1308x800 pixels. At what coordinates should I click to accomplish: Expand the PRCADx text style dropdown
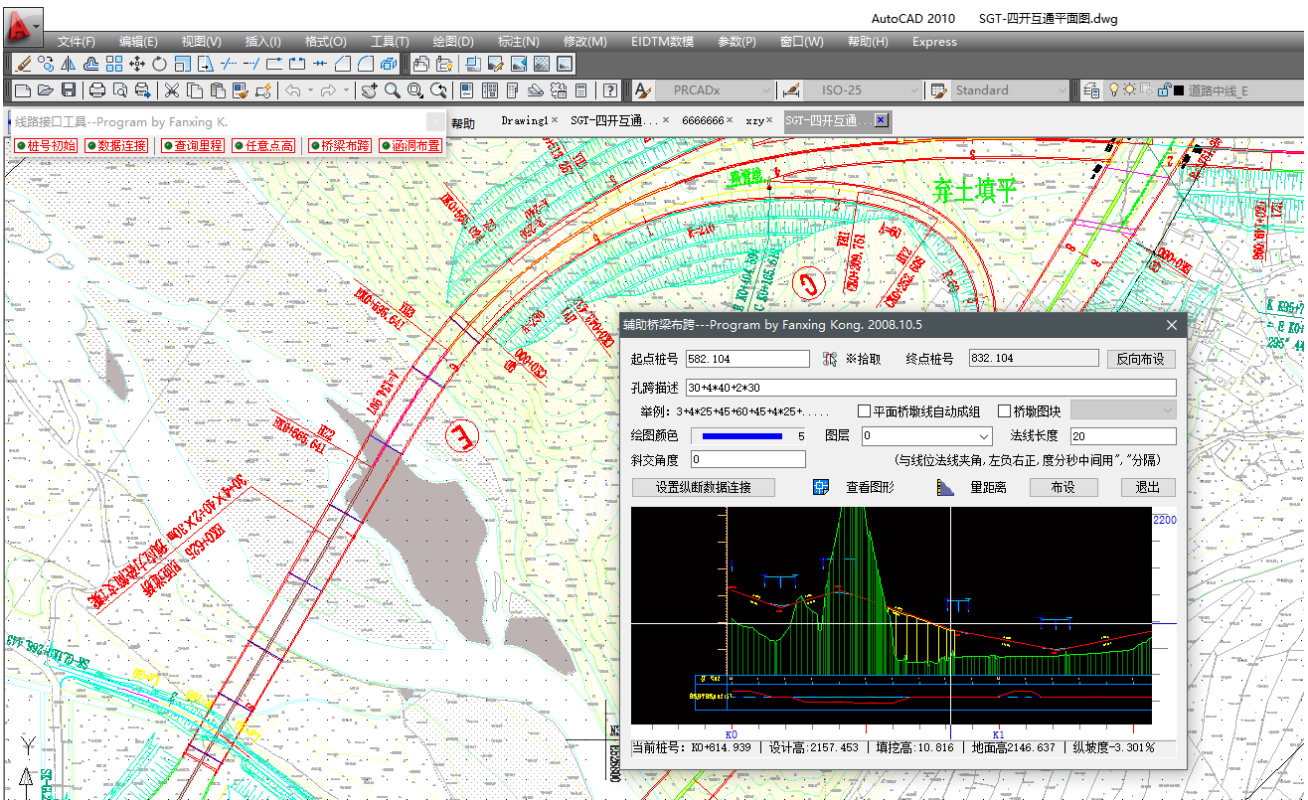point(766,91)
